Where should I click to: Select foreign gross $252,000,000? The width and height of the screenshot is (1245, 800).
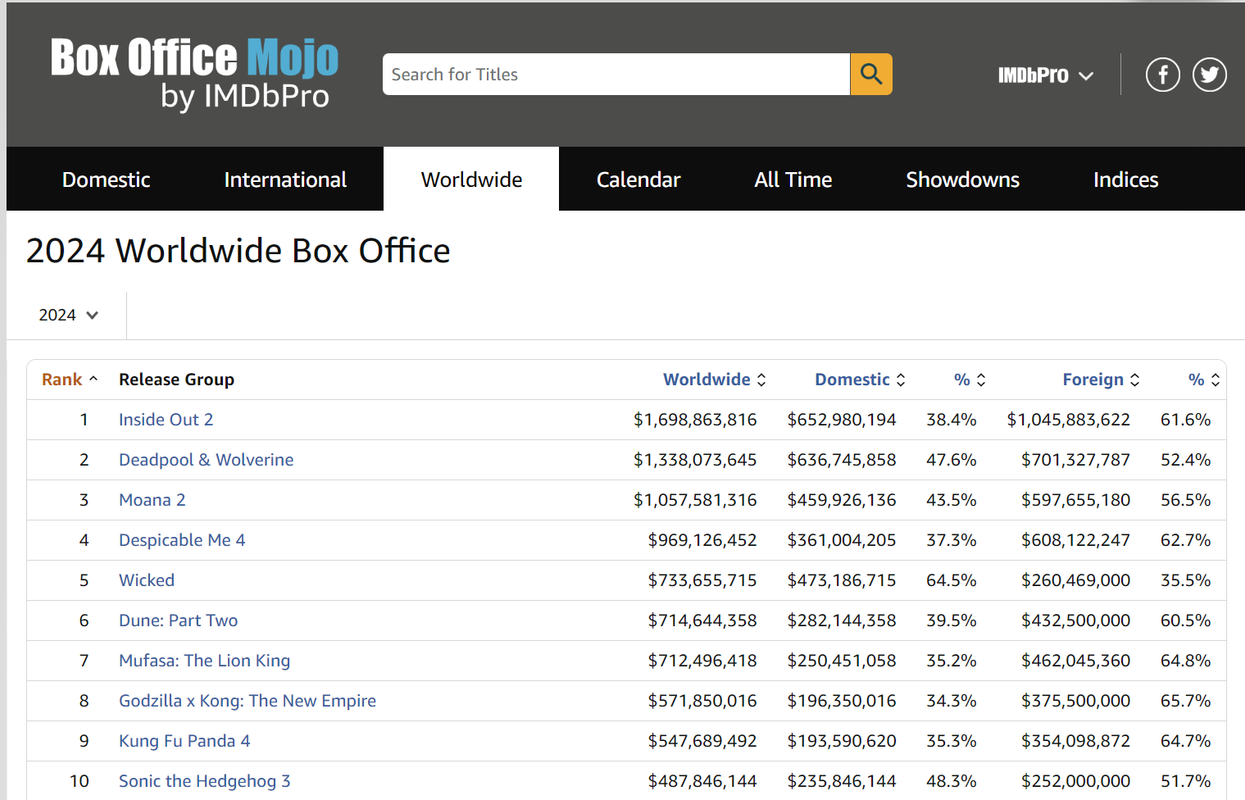(x=1076, y=781)
